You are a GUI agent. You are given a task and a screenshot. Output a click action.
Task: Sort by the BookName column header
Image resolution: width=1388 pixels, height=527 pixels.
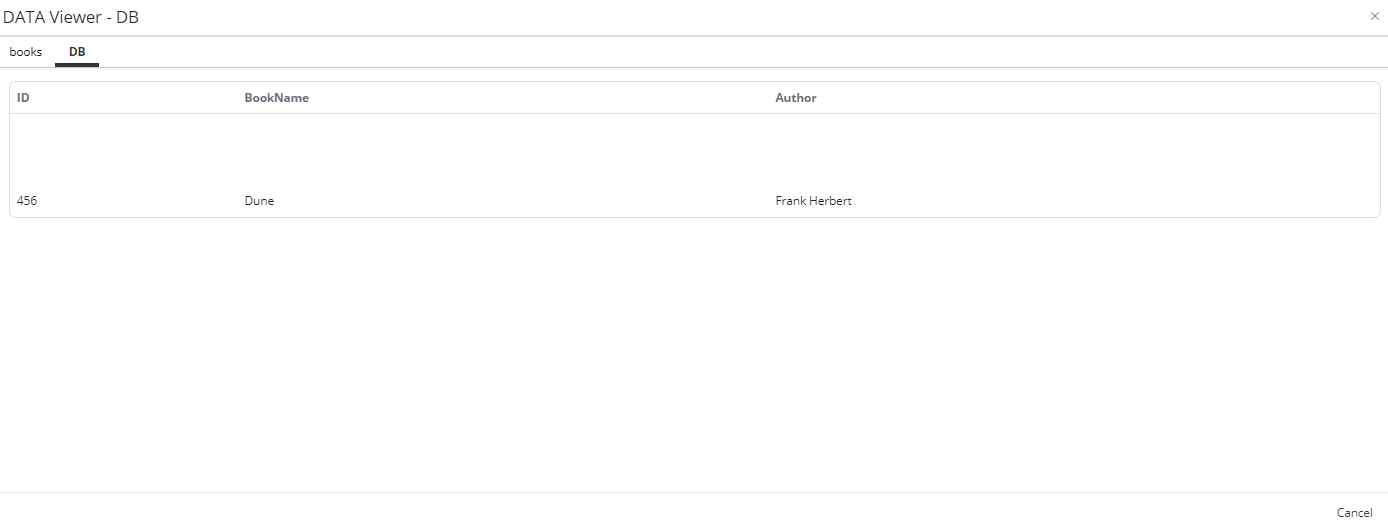click(x=276, y=98)
